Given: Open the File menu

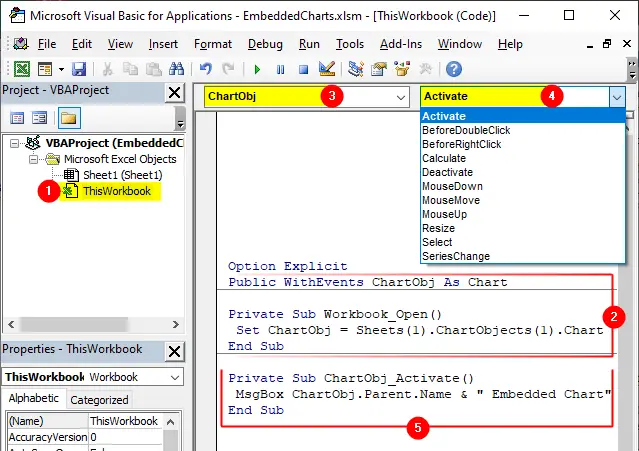Looking at the screenshot, I should [x=47, y=44].
